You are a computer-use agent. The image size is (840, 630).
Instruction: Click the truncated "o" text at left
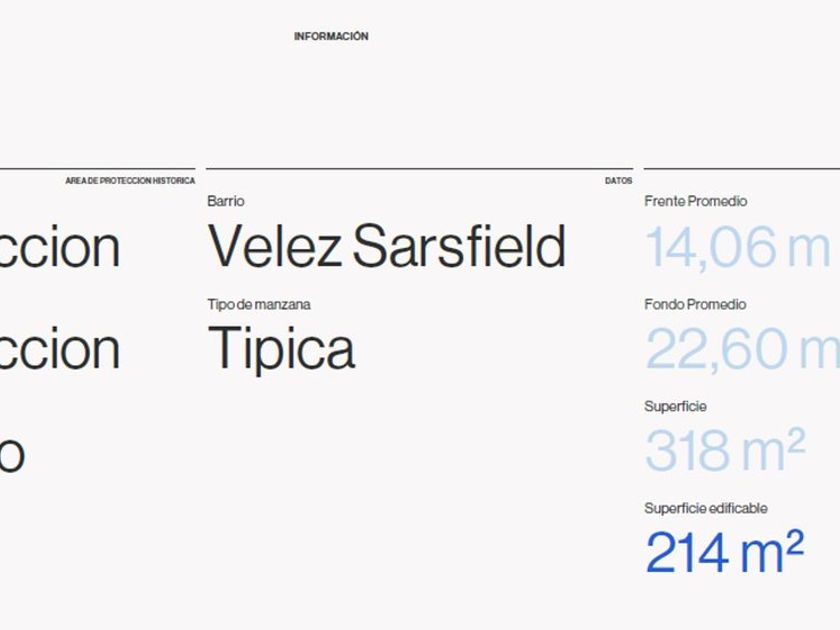tap(12, 455)
